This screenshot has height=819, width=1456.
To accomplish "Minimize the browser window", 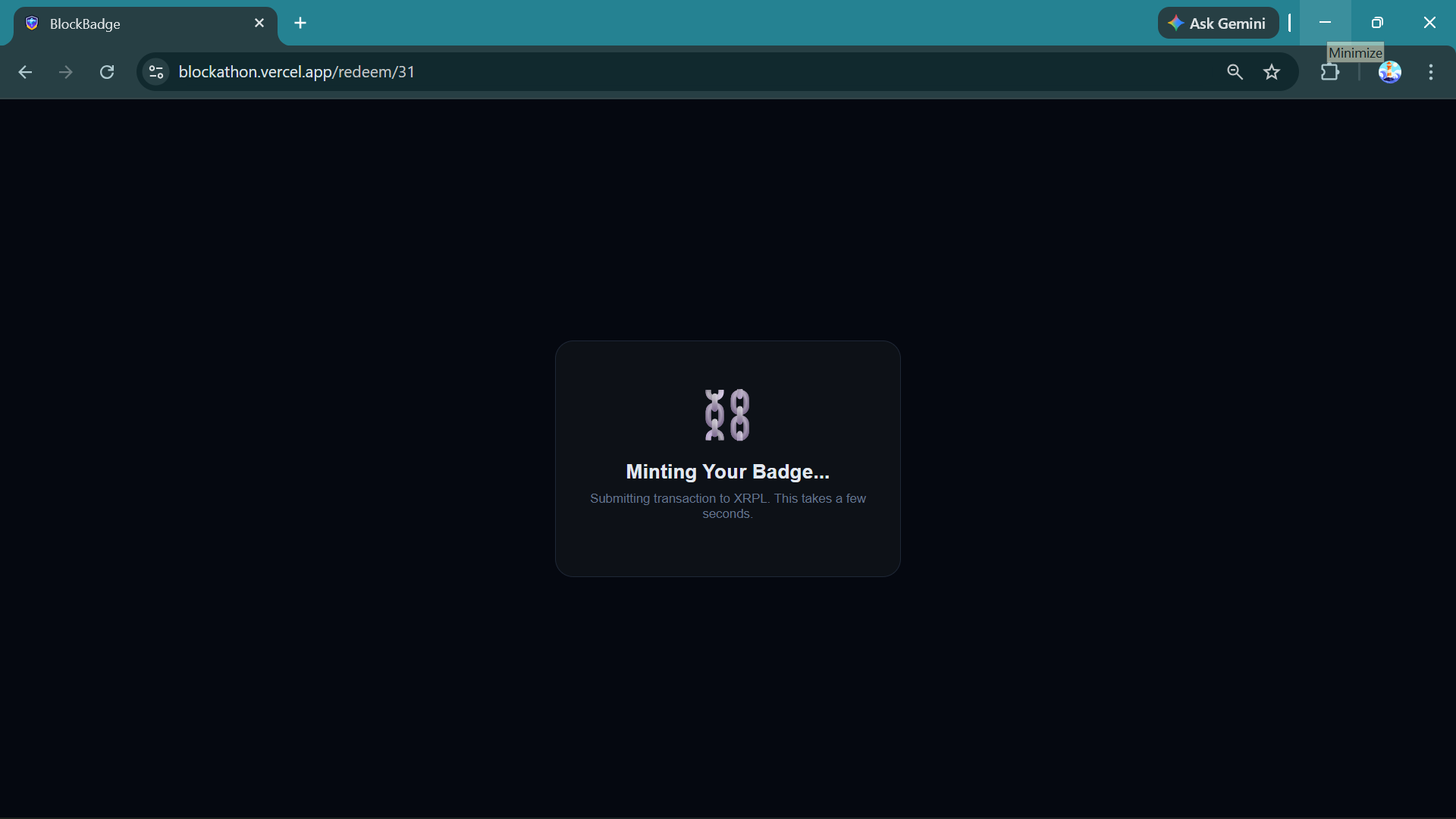I will 1325,23.
